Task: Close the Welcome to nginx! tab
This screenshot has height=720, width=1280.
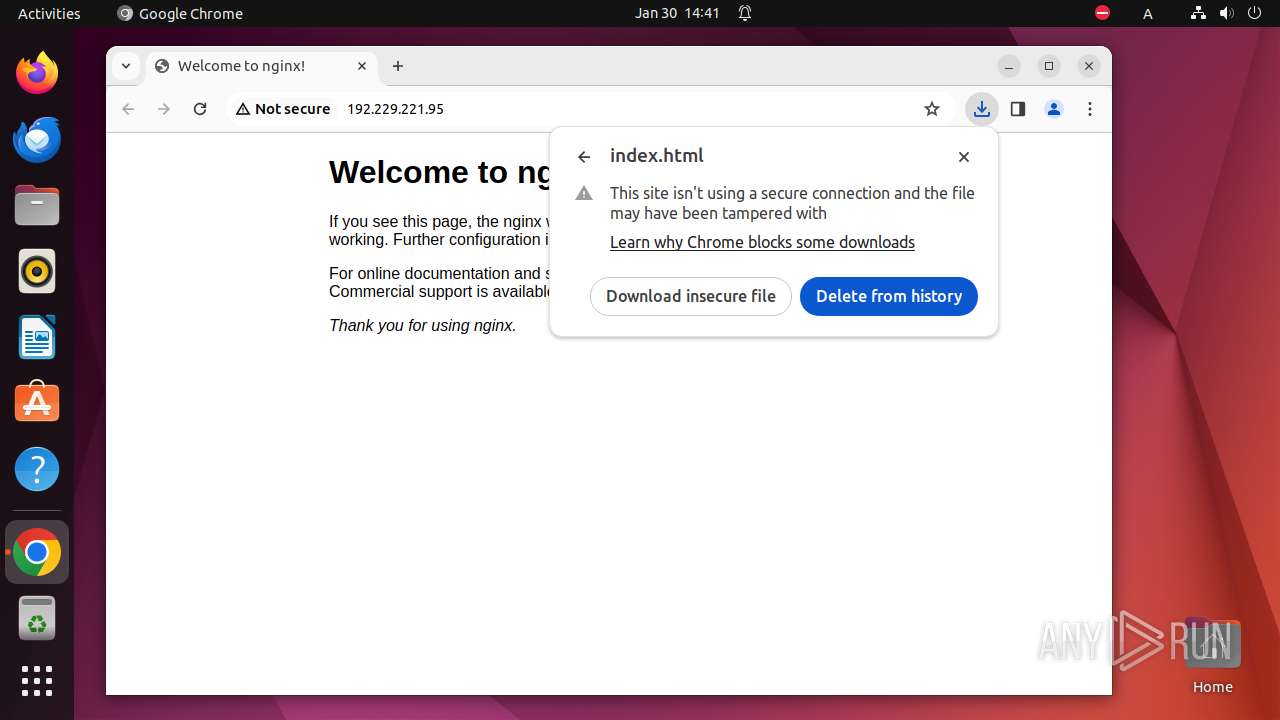Action: click(x=362, y=66)
